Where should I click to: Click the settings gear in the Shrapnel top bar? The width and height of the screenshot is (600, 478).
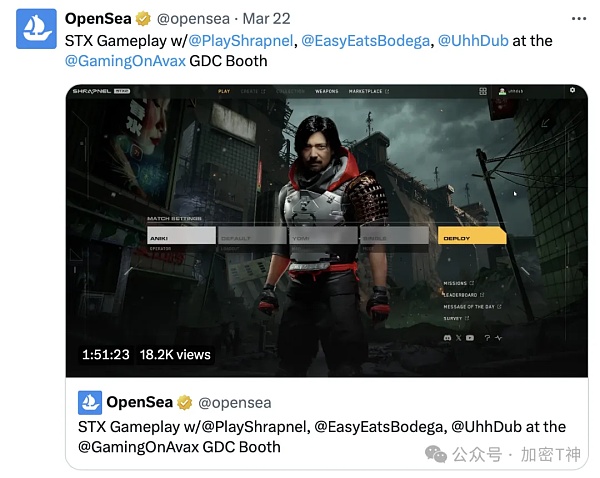[x=572, y=90]
